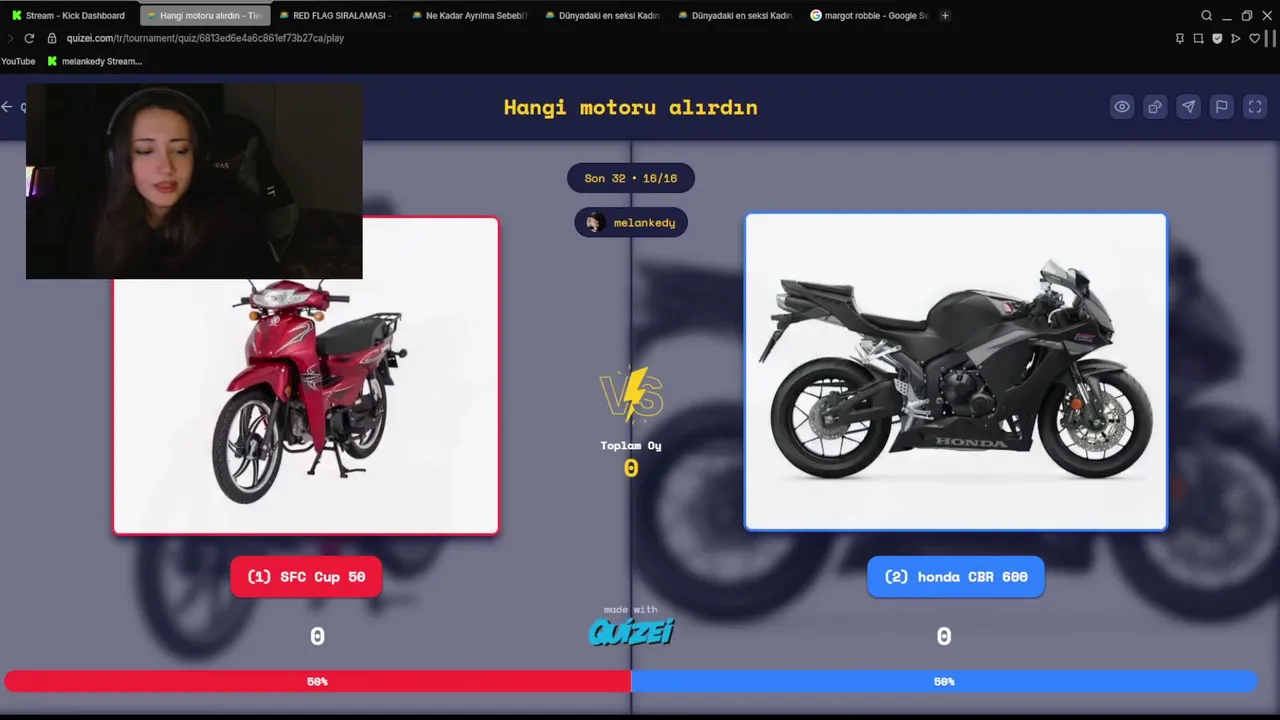Click the red 50% vote bar
The height and width of the screenshot is (720, 1280).
tap(317, 681)
